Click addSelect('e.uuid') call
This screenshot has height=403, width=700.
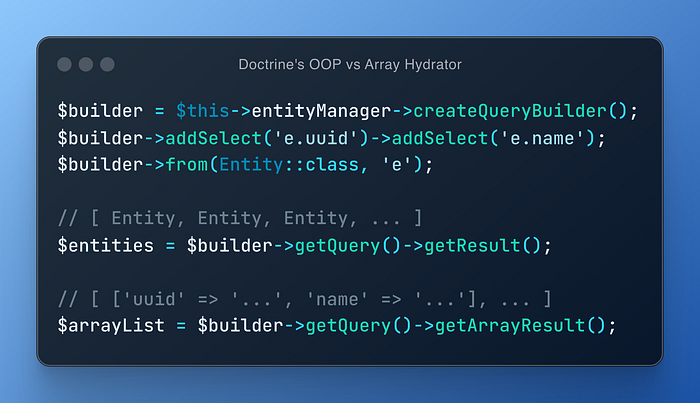tap(267, 138)
